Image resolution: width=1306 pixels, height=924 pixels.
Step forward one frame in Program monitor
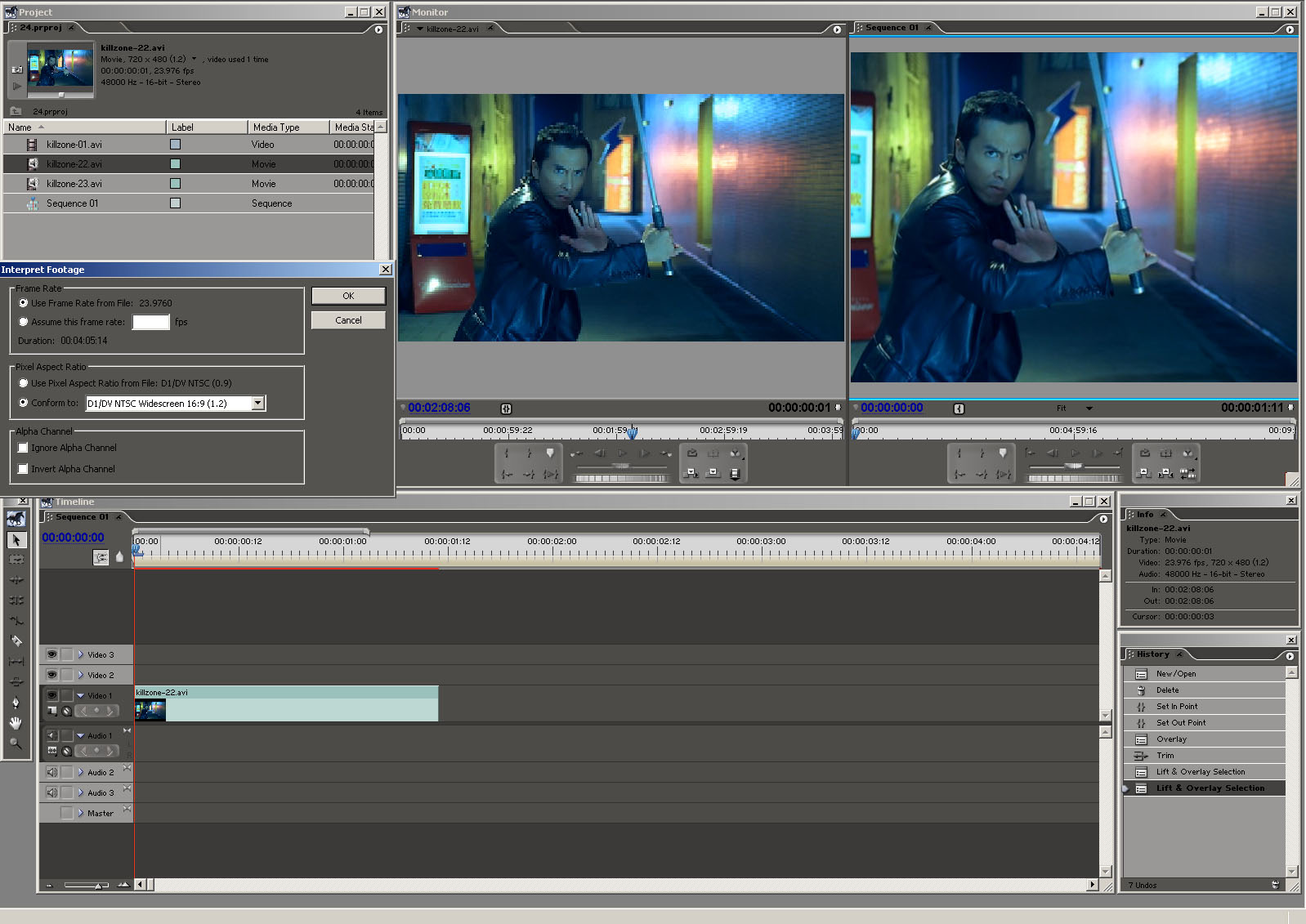(1097, 453)
